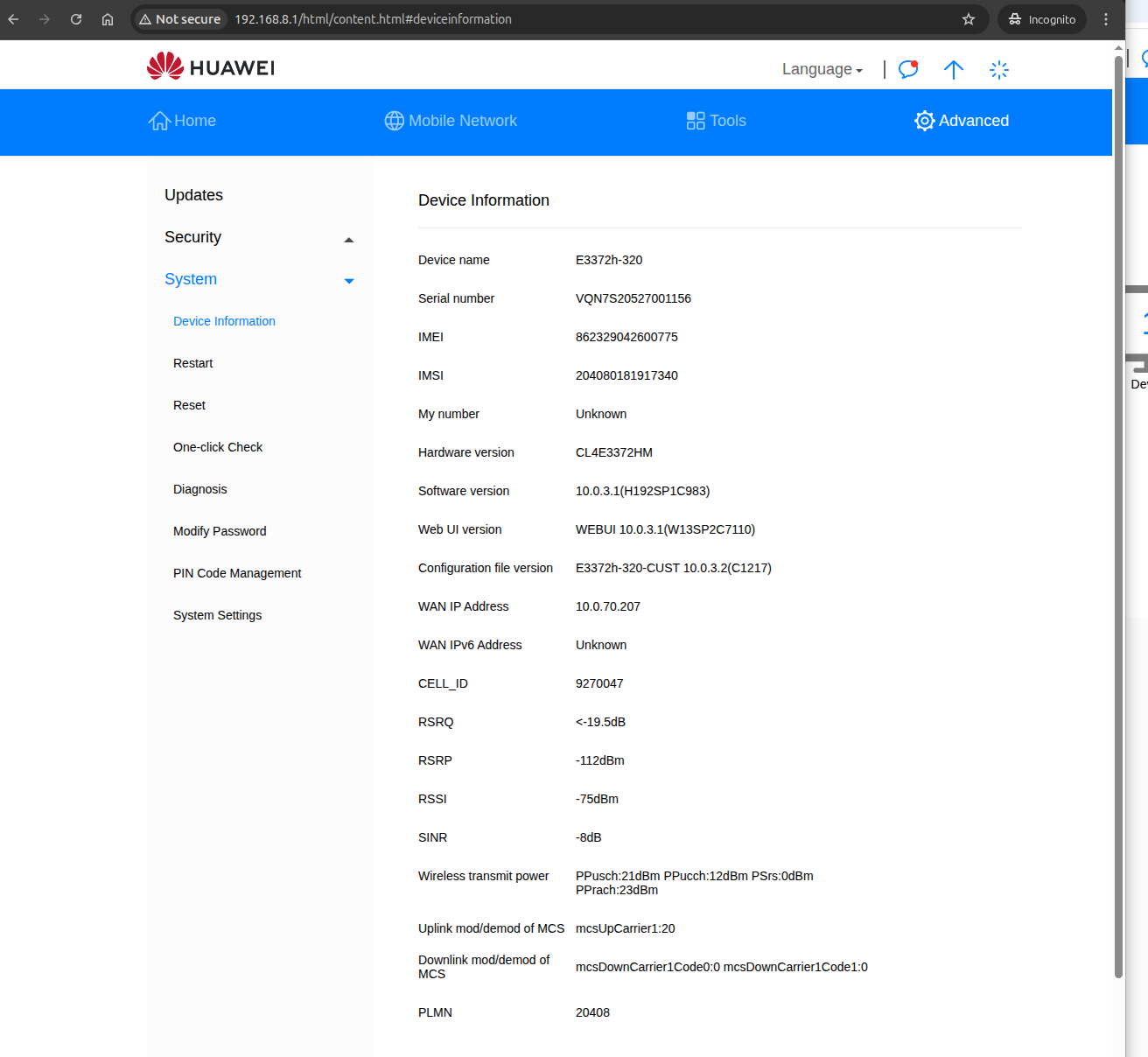1148x1057 pixels.
Task: Reload the page with browser refresh icon
Action: 76,19
